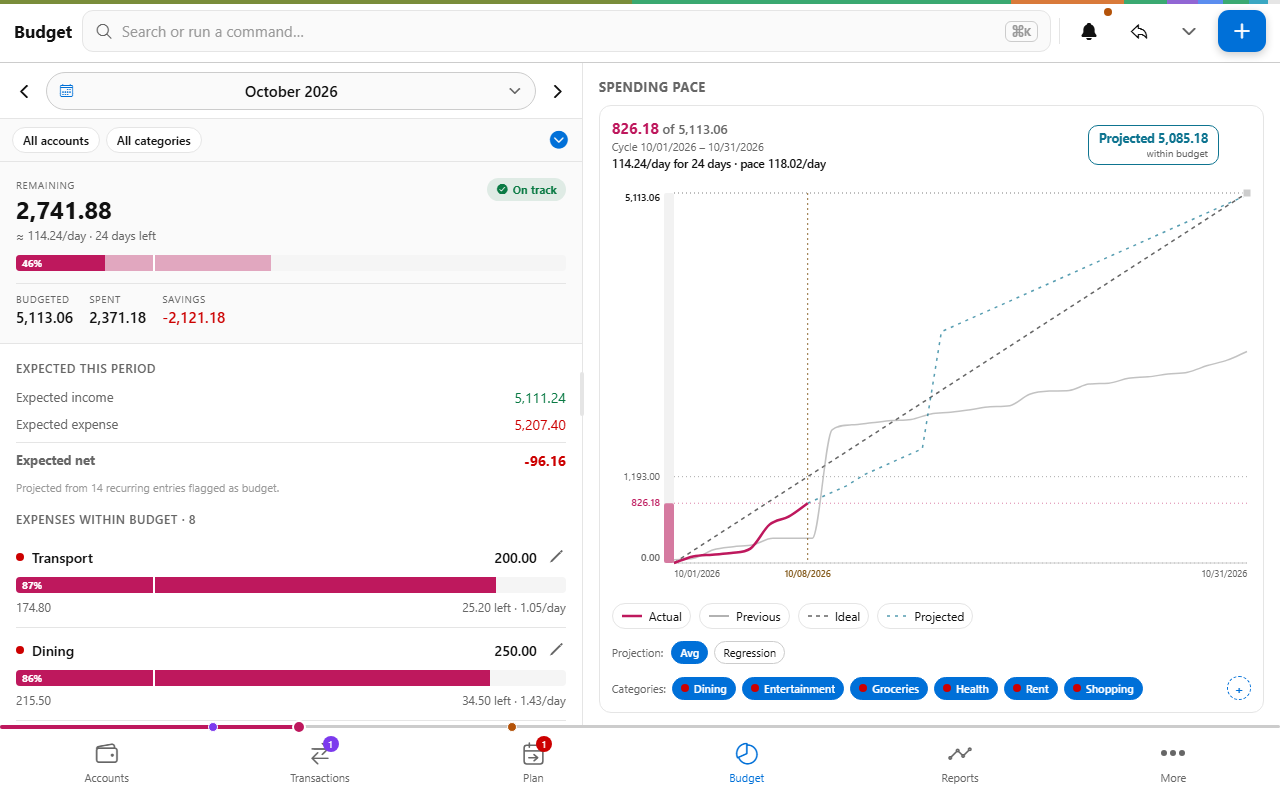The width and height of the screenshot is (1280, 800).
Task: Toggle the Shopping category chip
Action: [1103, 689]
